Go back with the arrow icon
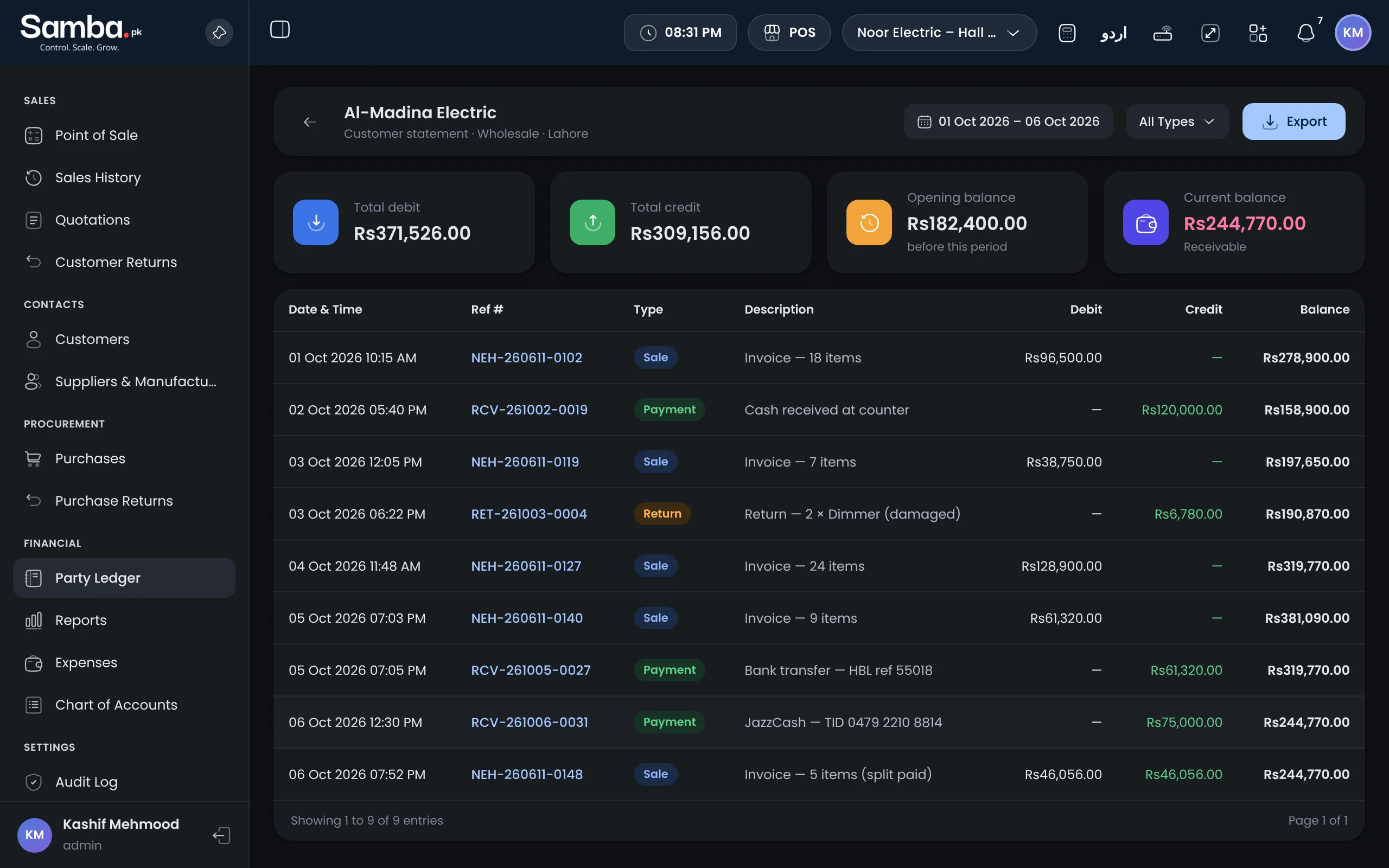The width and height of the screenshot is (1389, 868). point(309,122)
